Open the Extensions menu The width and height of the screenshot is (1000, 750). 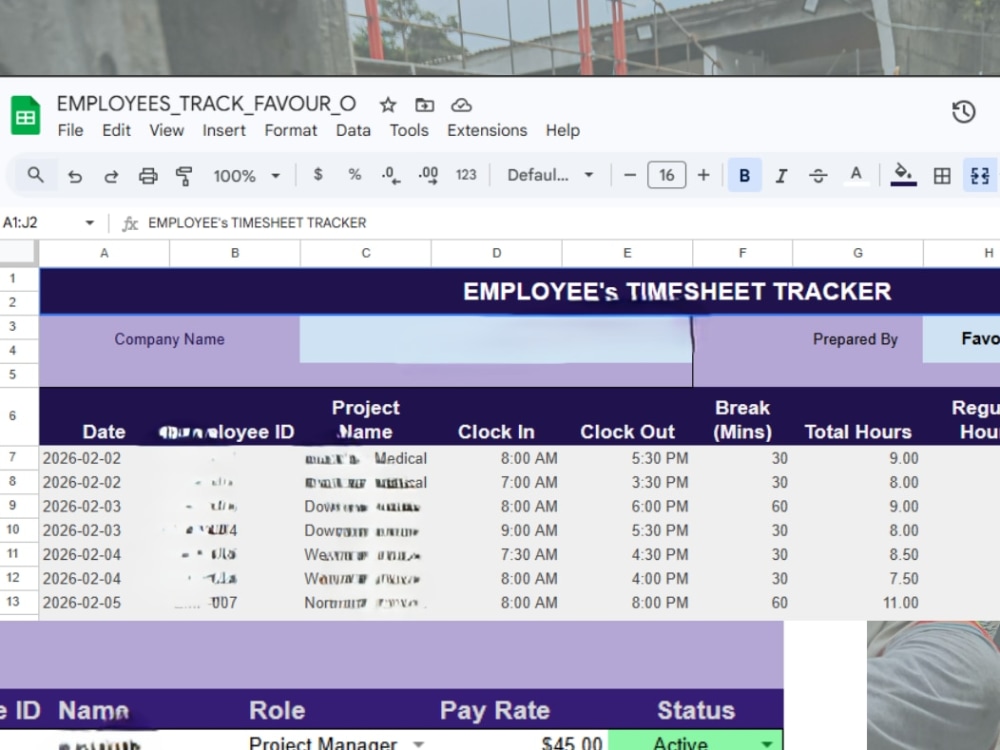(487, 130)
